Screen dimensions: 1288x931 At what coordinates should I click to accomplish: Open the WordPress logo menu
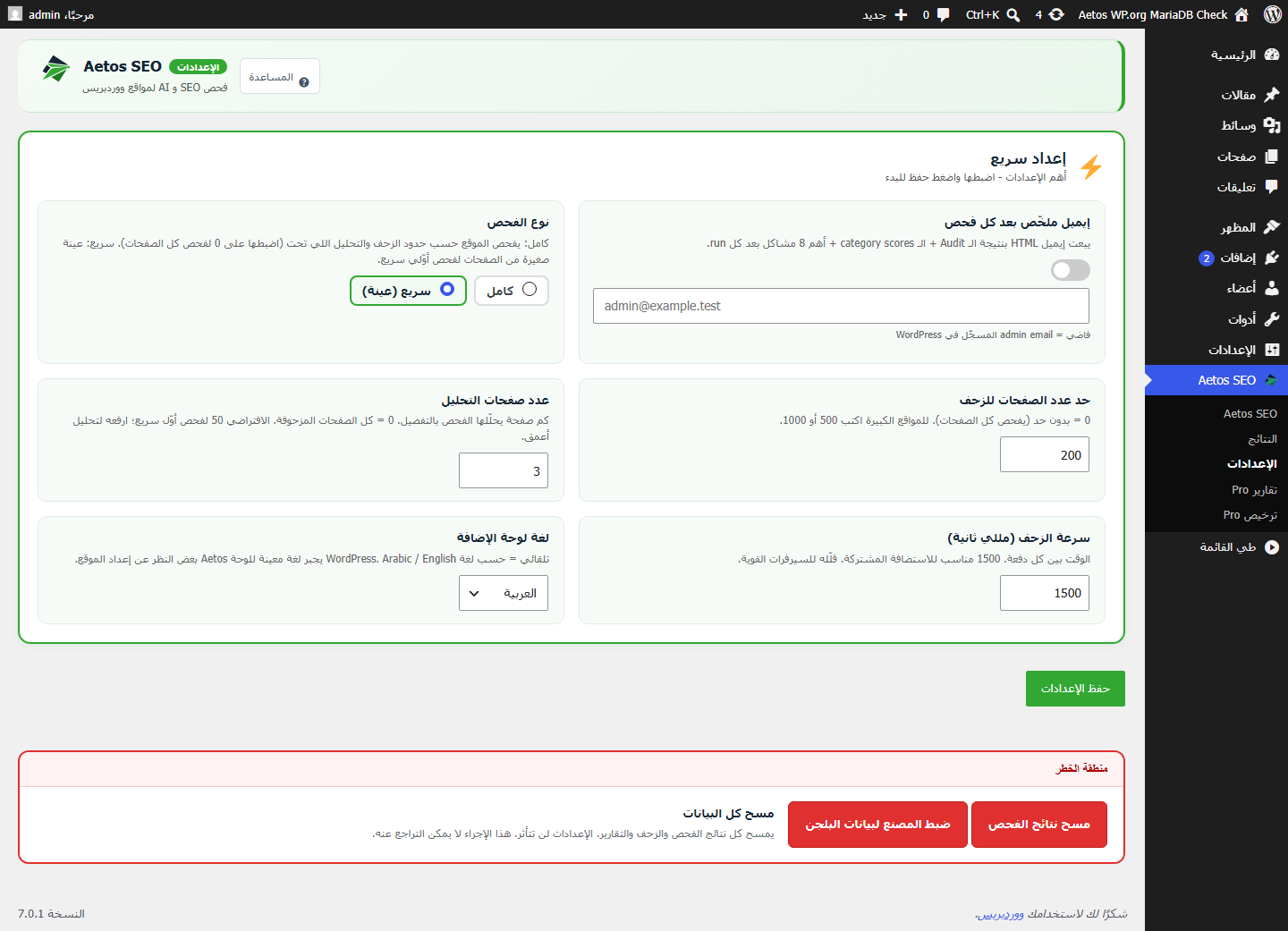[1272, 14]
